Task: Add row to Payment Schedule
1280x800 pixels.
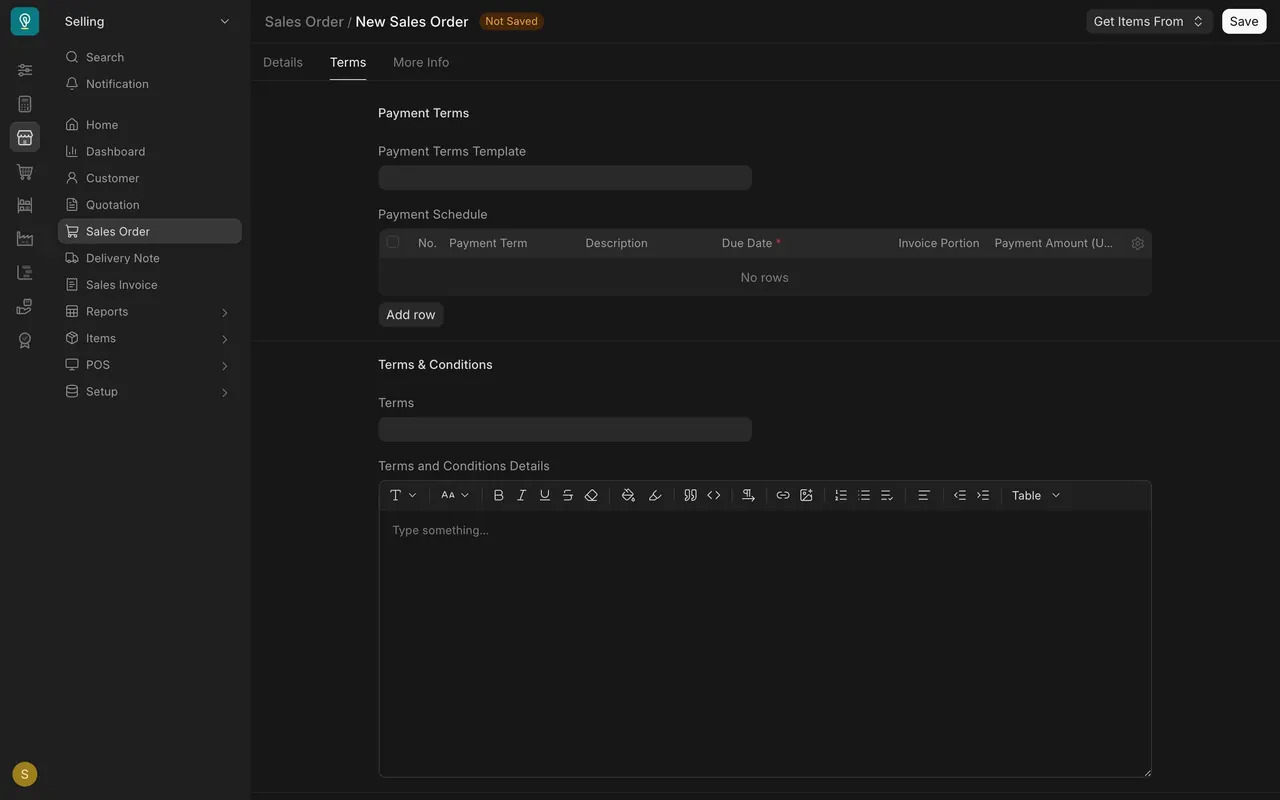Action: pyautogui.click(x=411, y=314)
